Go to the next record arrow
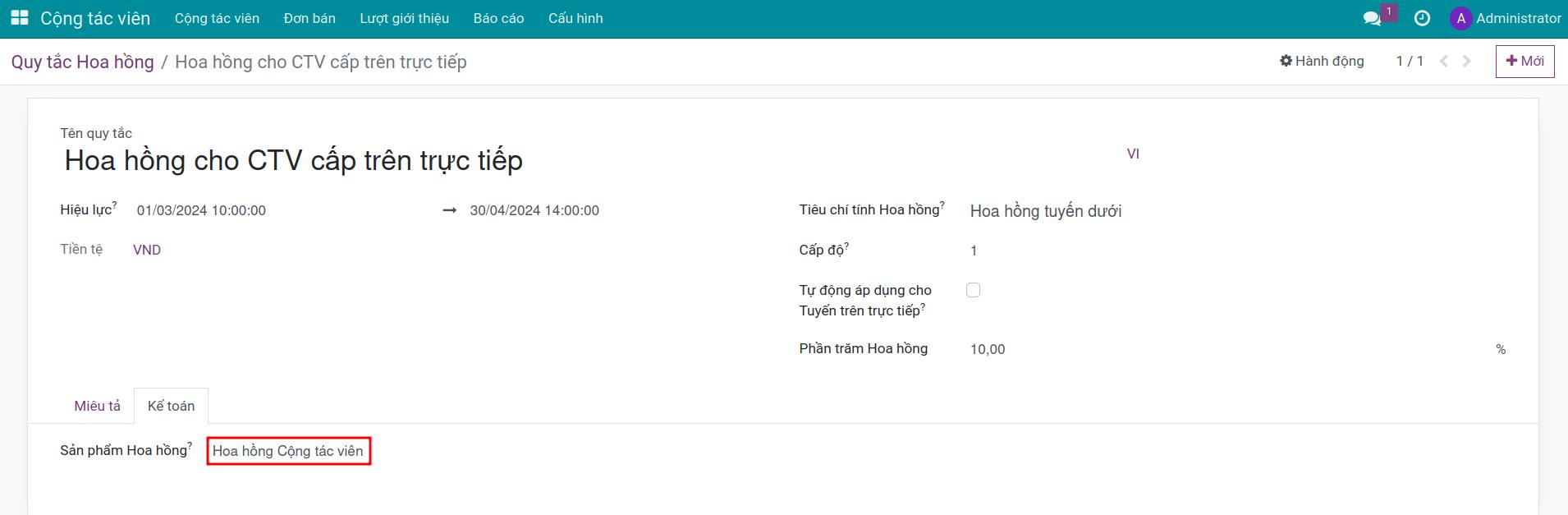The width and height of the screenshot is (1568, 515). (x=1467, y=61)
